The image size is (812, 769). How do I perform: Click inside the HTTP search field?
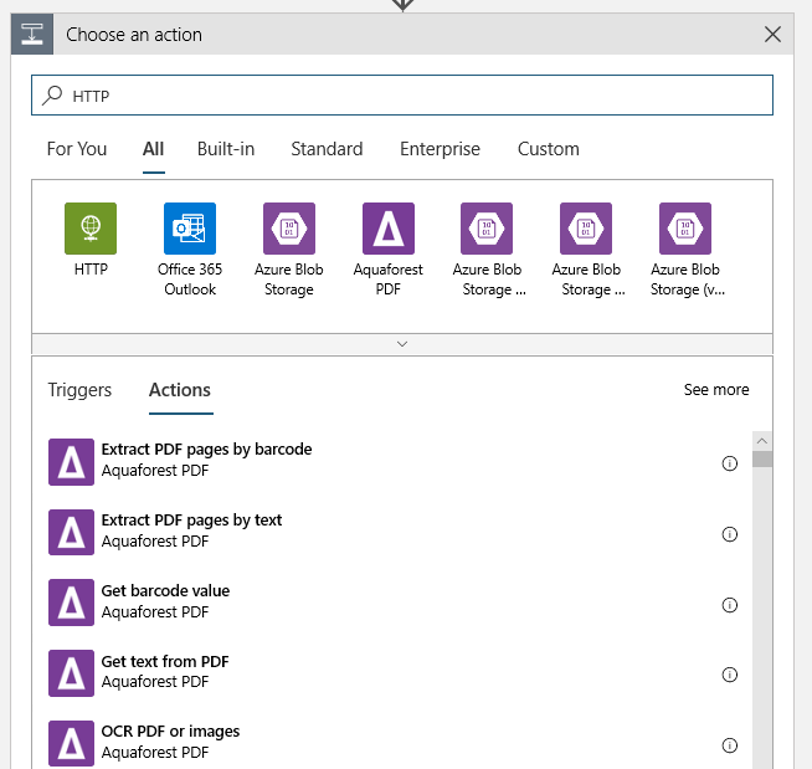click(x=300, y=94)
